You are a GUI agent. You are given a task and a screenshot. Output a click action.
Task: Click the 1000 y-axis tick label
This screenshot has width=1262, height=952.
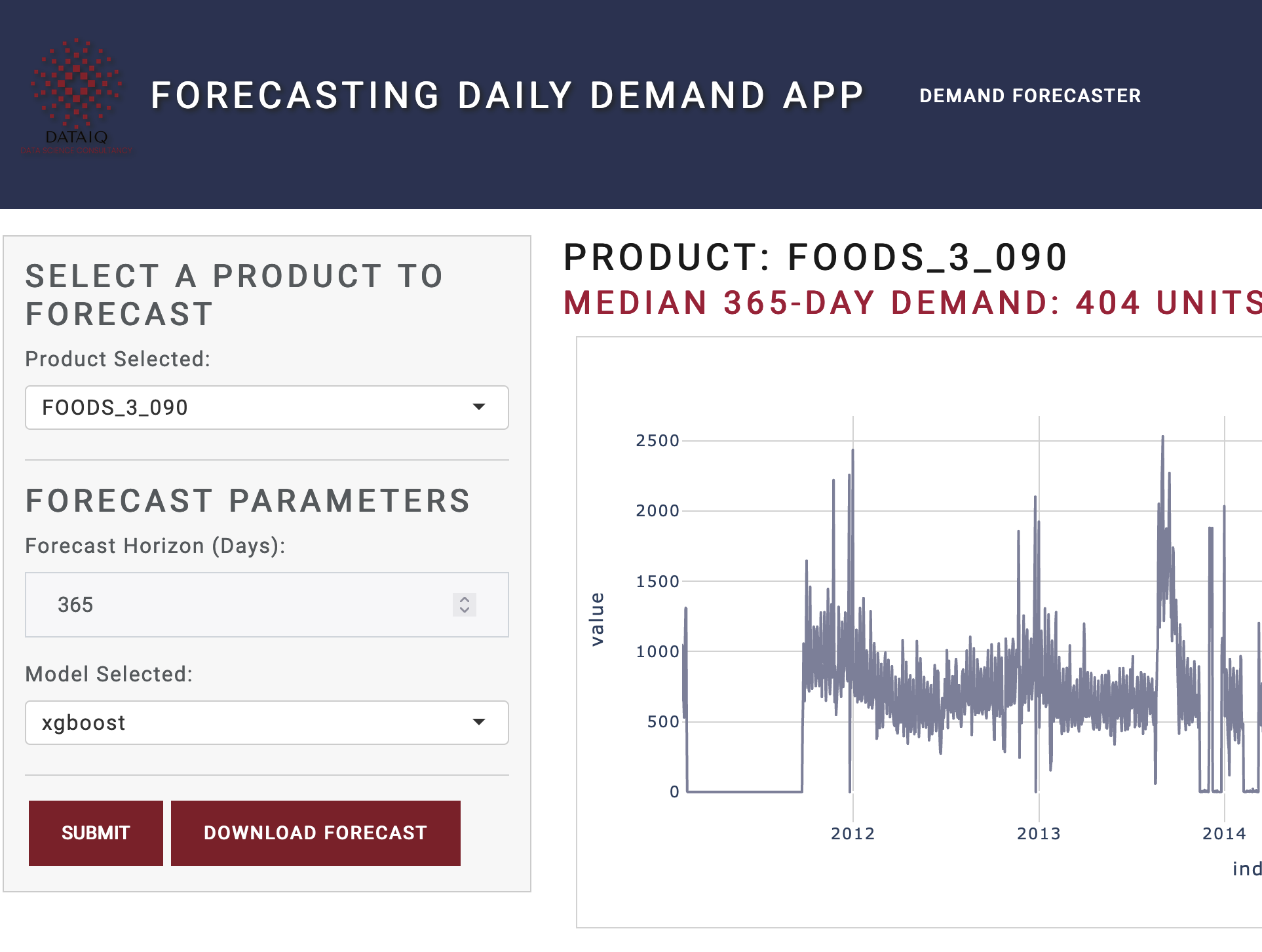657,651
